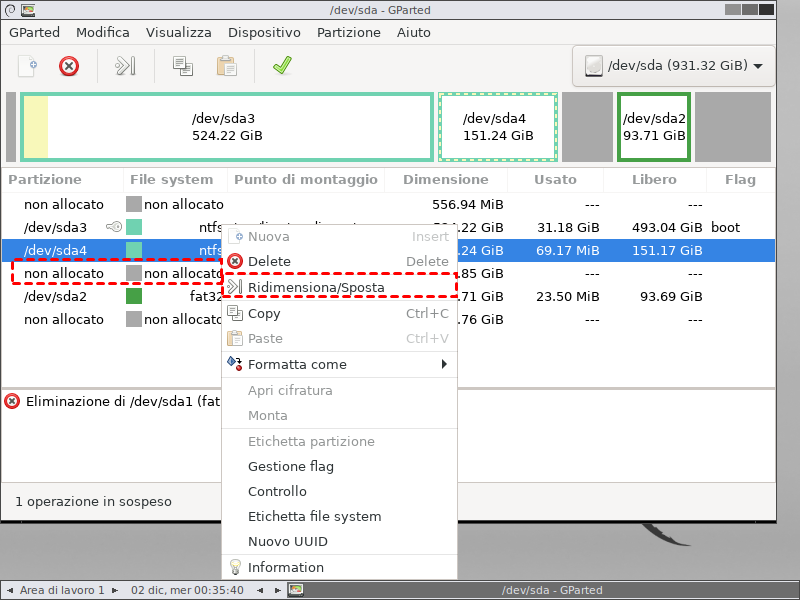800x600 pixels.
Task: Select /dev/sda2 block in disk map
Action: (654, 127)
